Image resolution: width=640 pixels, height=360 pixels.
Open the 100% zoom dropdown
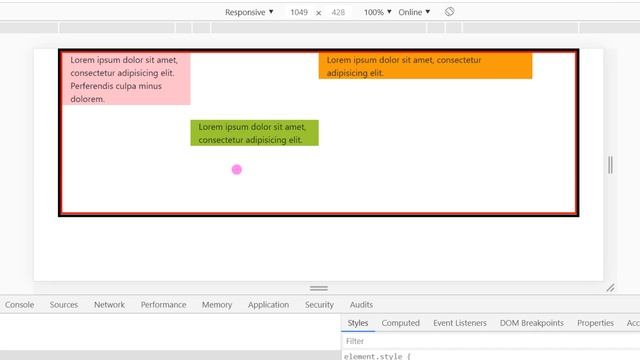[378, 12]
